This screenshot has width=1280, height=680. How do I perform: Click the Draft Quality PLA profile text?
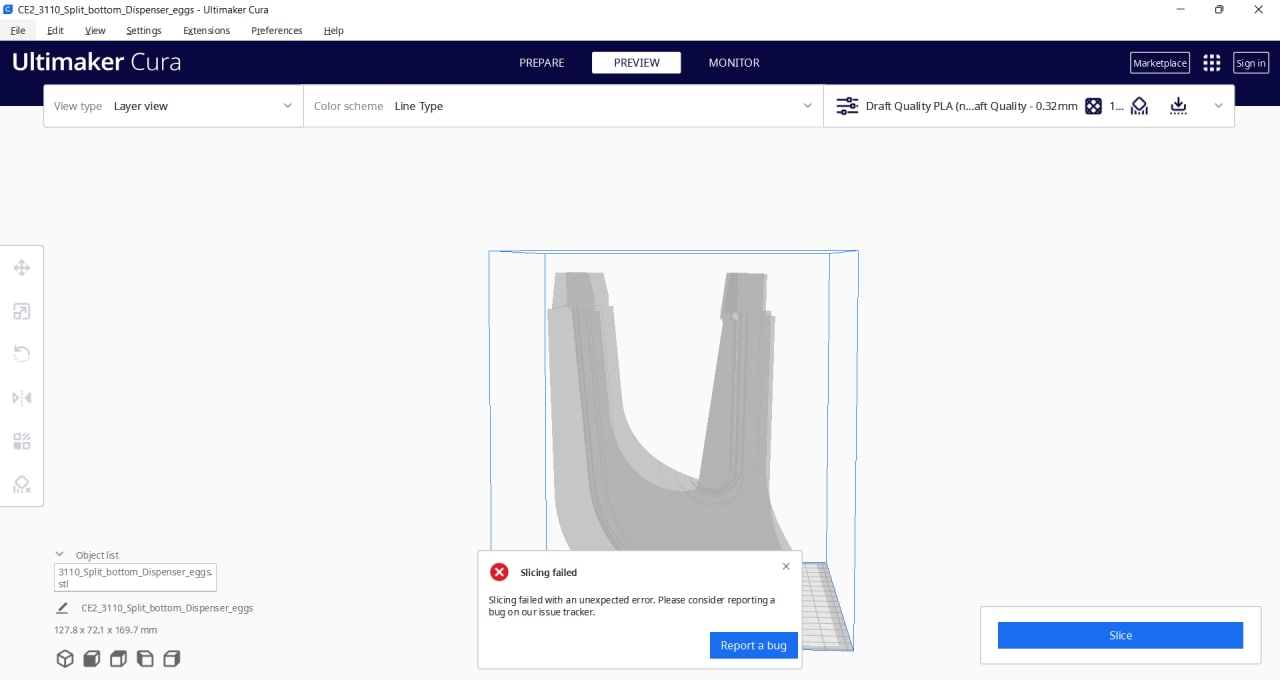pos(972,106)
